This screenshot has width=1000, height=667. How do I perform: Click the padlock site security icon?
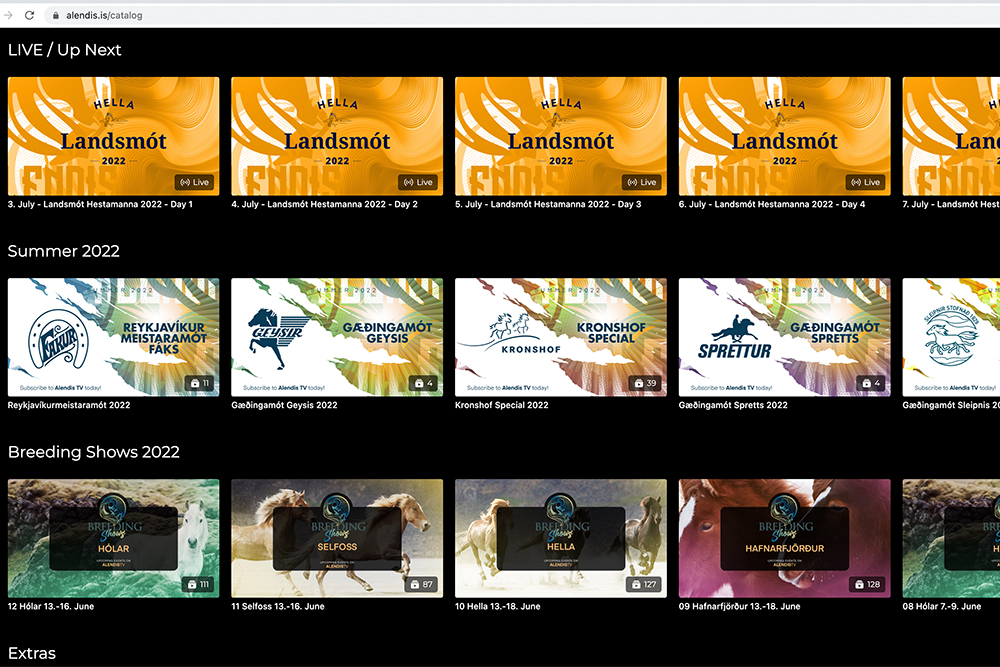point(55,15)
